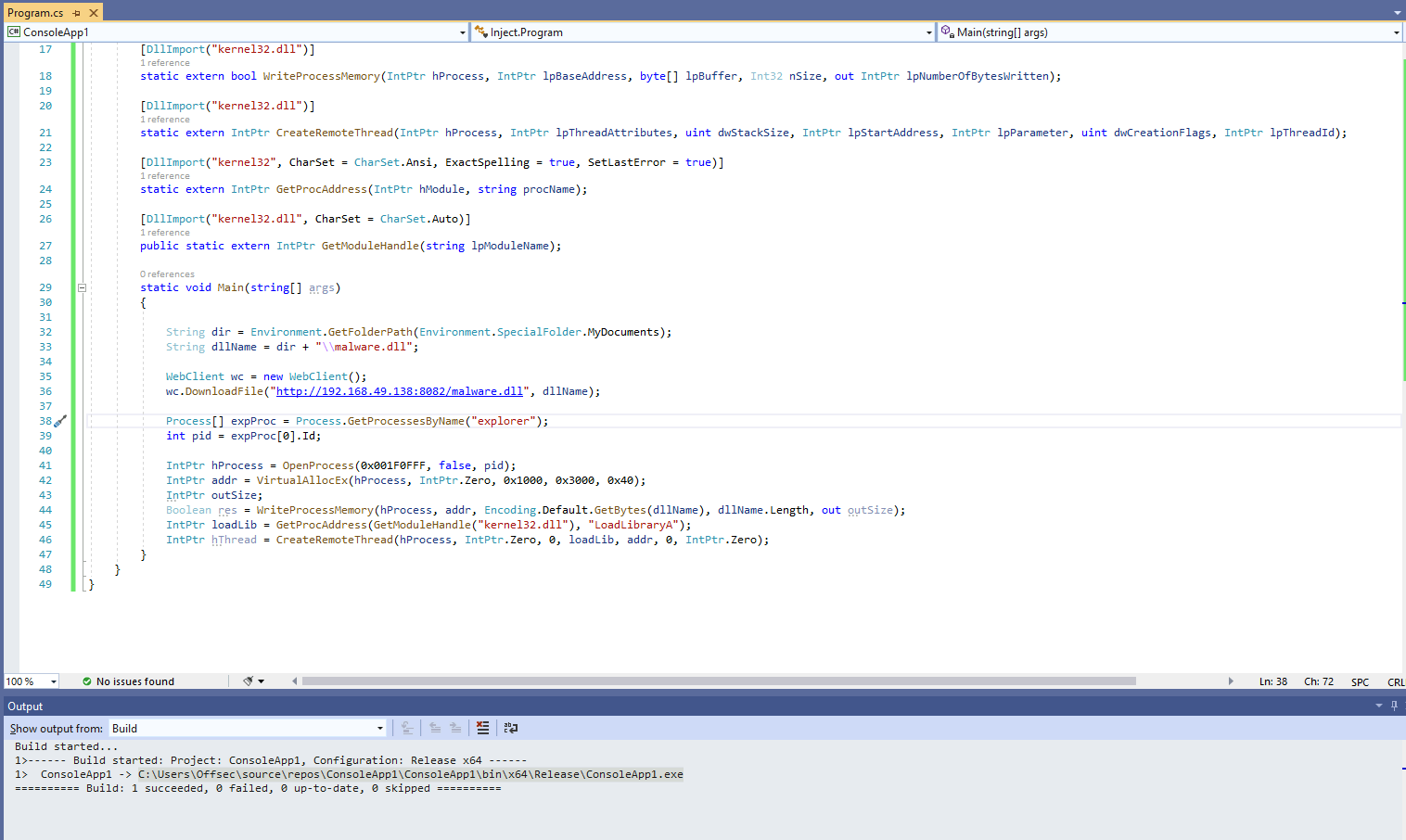Click the CRLF line ending indicator
The width and height of the screenshot is (1406, 840).
coord(1396,682)
